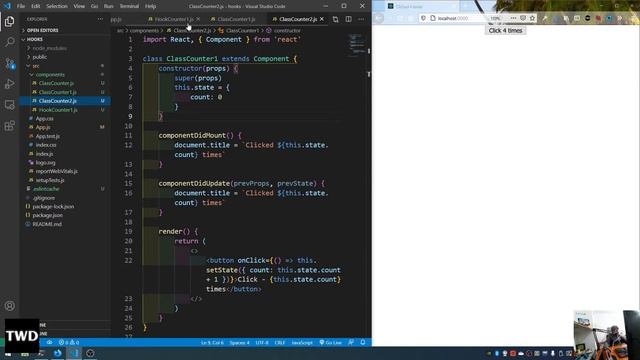Switch to the ClassCounter1.js editor tab
This screenshot has height=360, width=640.
tap(236, 19)
